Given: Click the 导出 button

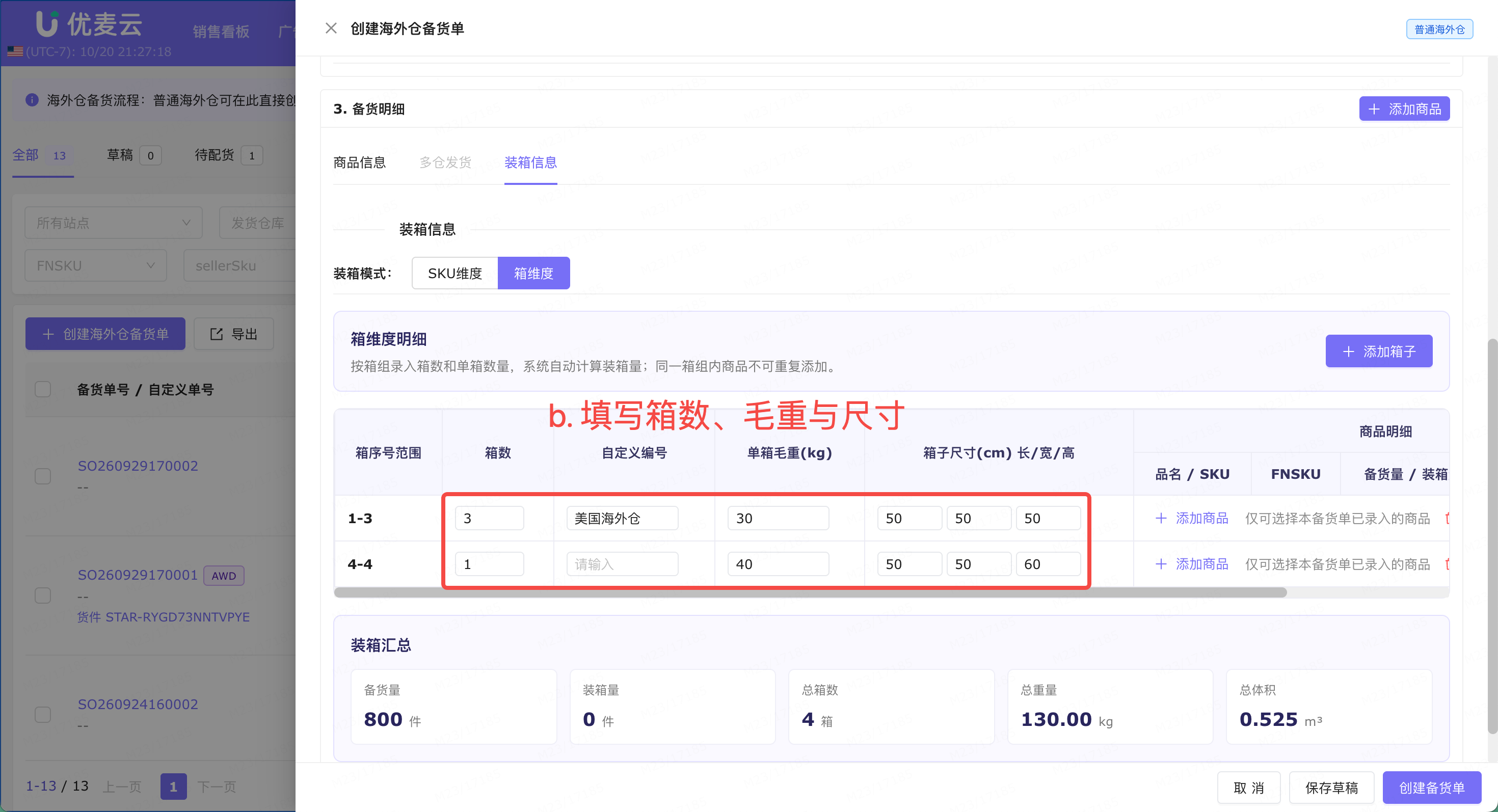Looking at the screenshot, I should pos(234,334).
